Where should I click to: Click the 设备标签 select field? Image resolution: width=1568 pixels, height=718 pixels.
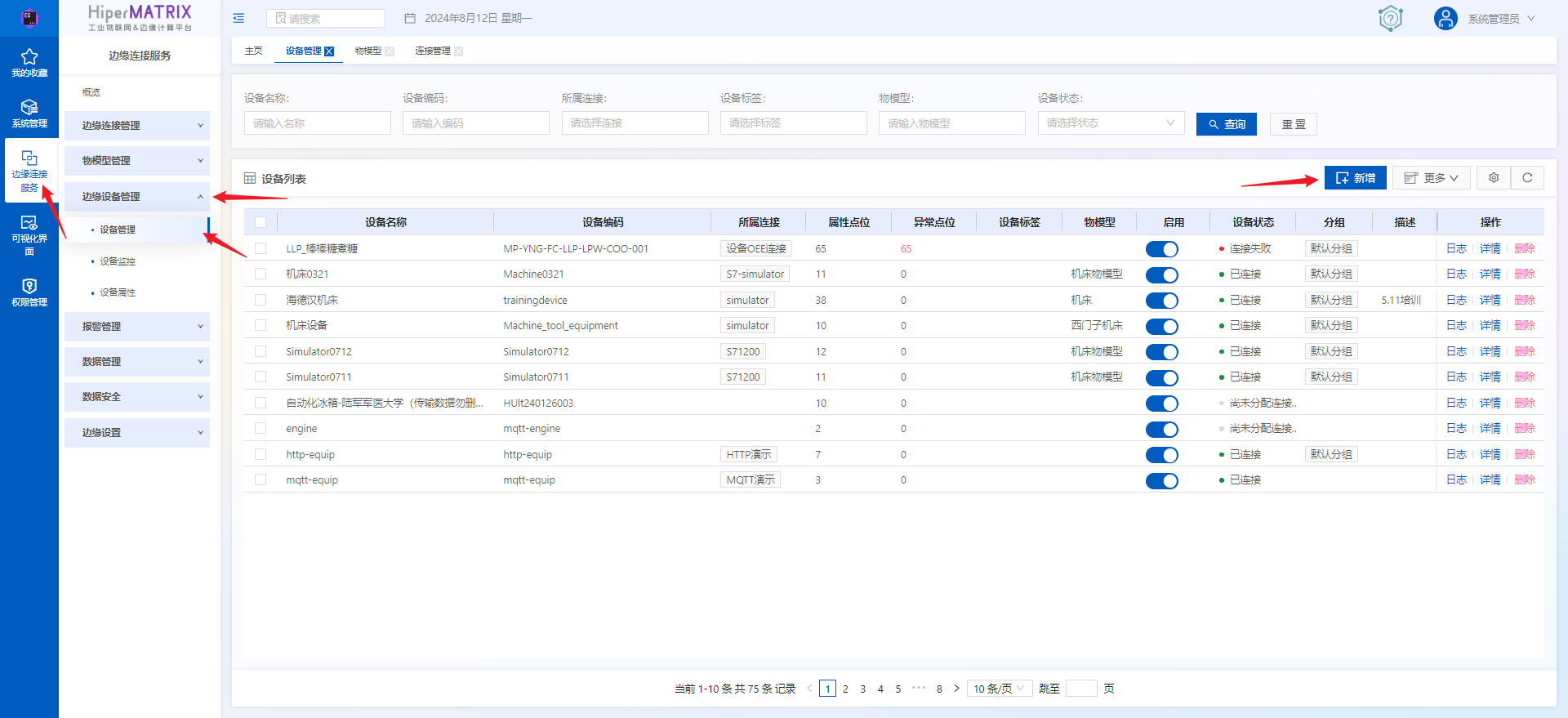point(793,123)
